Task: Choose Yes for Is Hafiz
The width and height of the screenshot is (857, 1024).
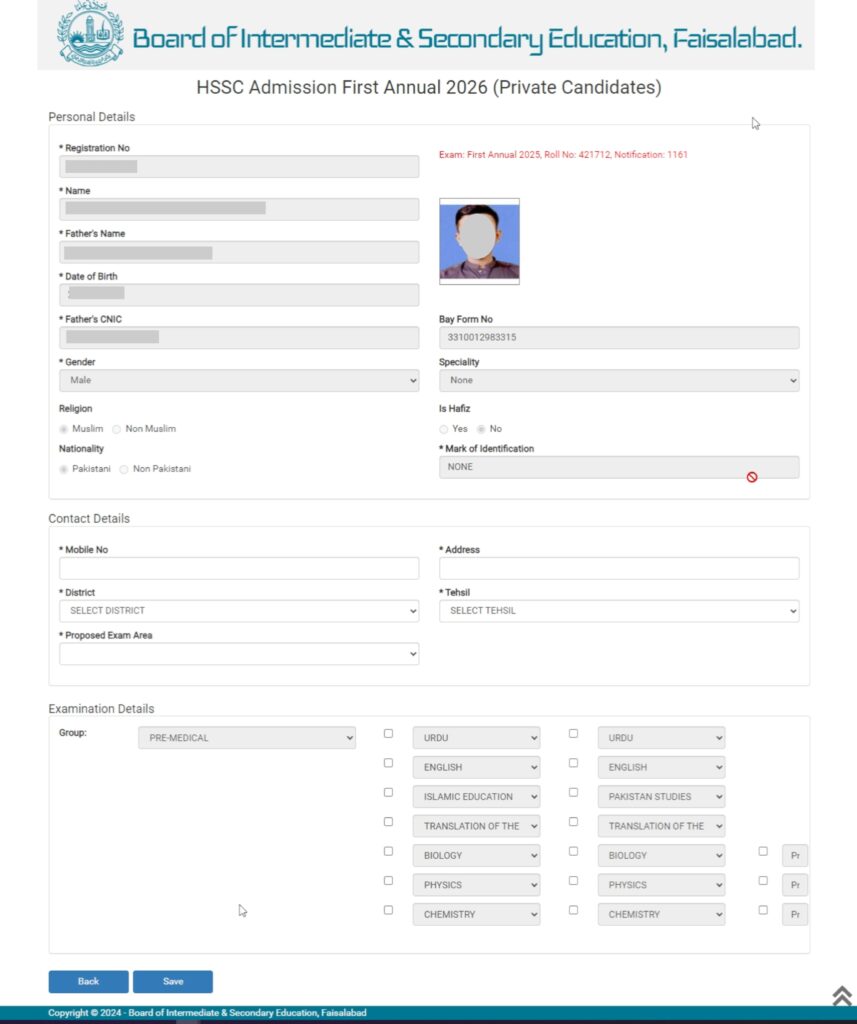Action: [444, 429]
